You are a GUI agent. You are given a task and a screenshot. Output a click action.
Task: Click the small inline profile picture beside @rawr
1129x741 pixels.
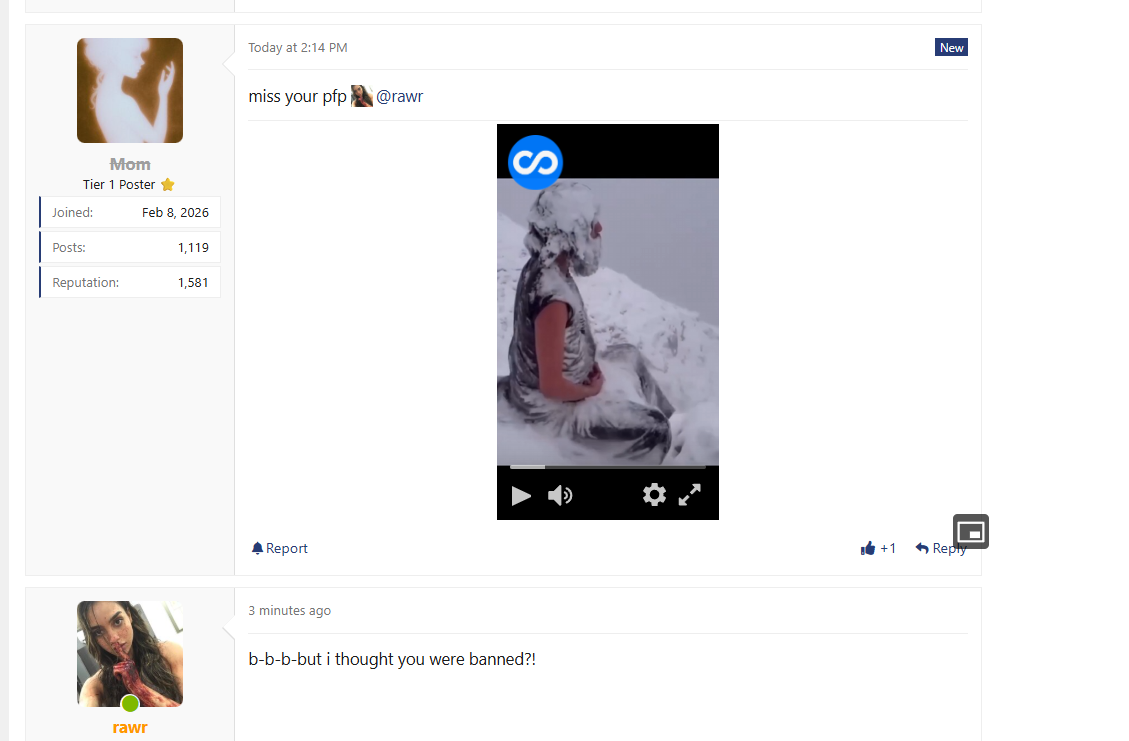click(362, 96)
